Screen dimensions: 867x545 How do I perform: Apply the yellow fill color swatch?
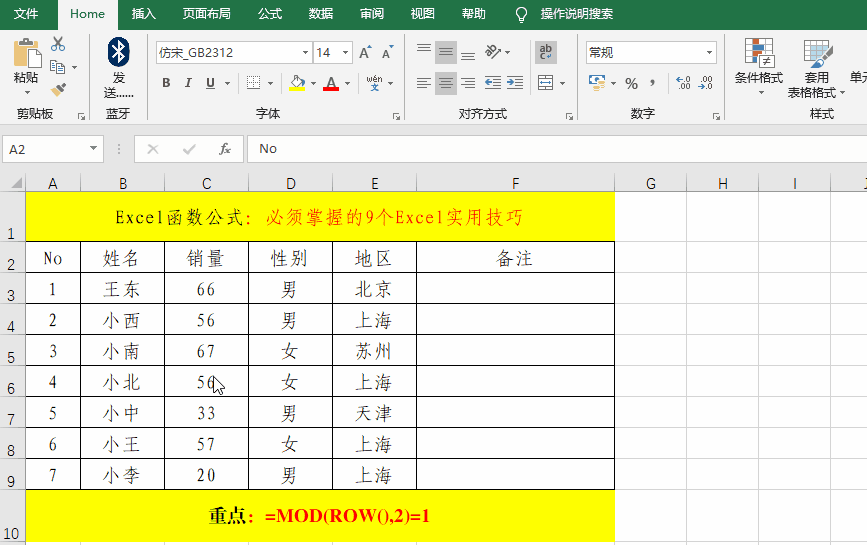(298, 83)
